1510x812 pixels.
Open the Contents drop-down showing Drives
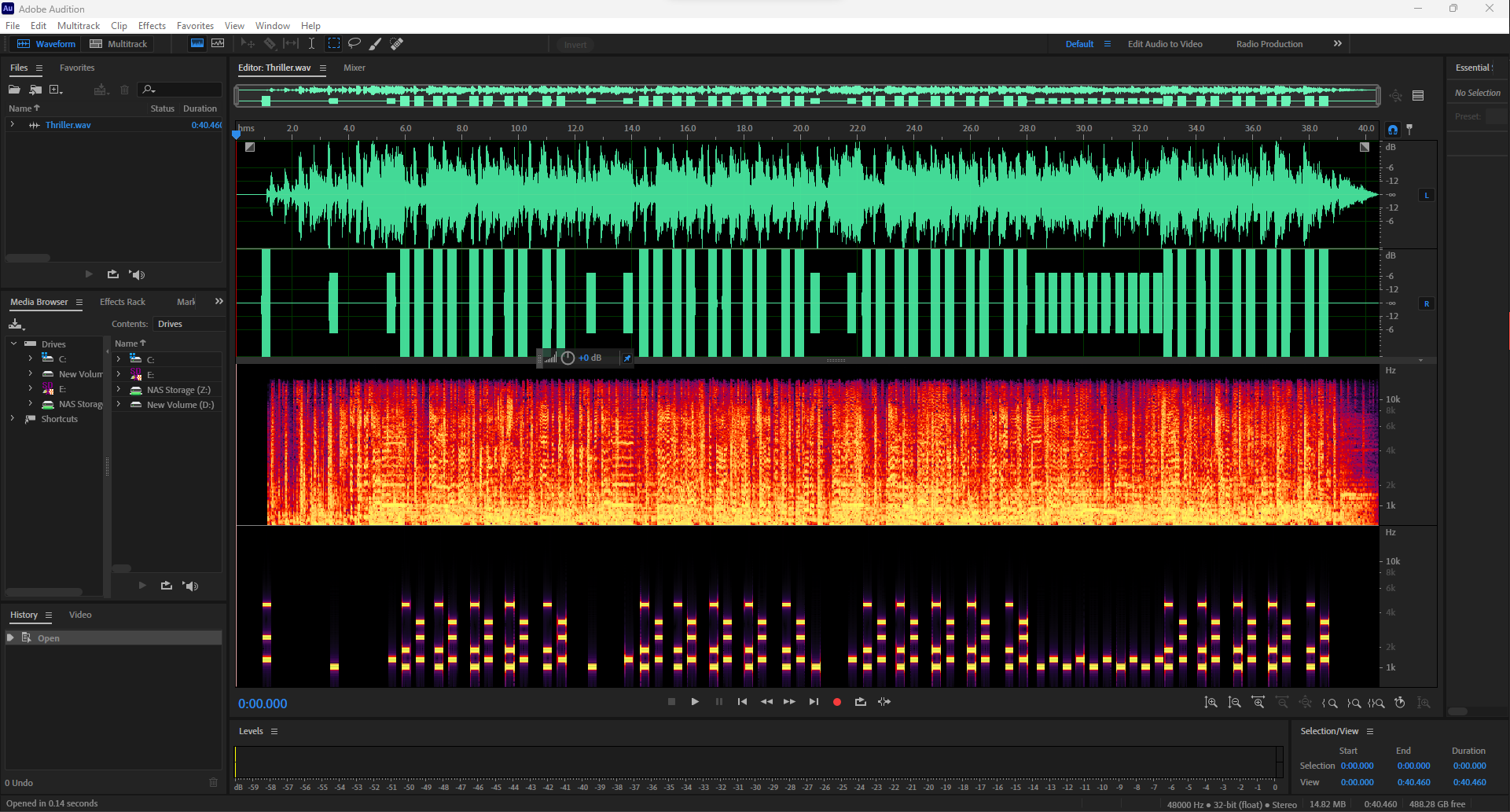coord(189,323)
